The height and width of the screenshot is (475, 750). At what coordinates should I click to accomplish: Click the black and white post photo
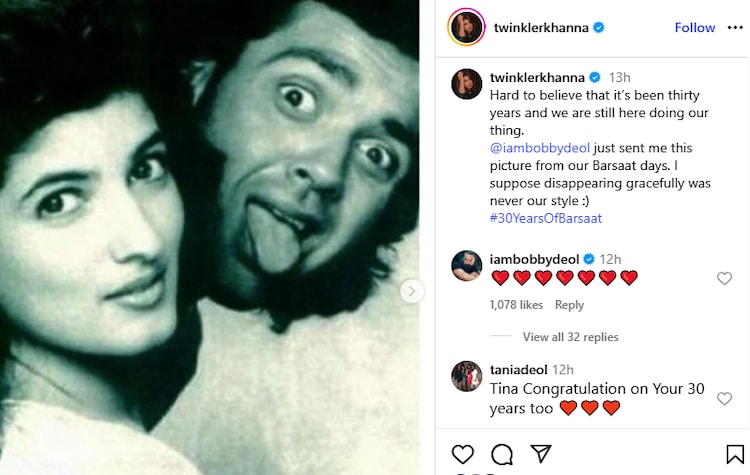pyautogui.click(x=210, y=237)
